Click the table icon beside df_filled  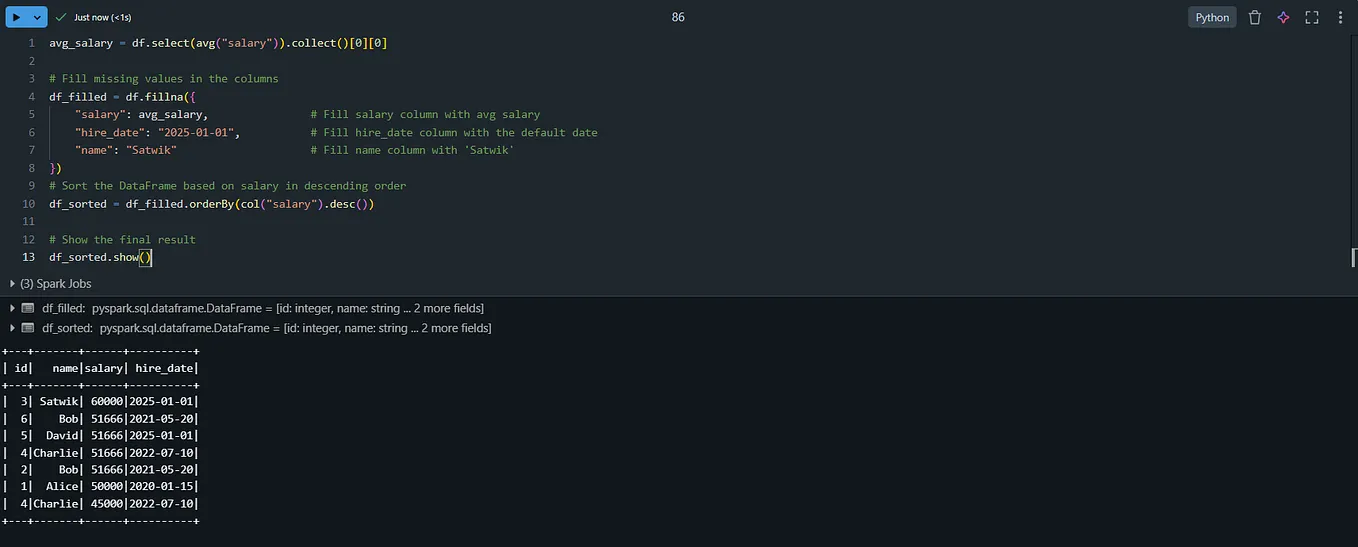(x=28, y=308)
